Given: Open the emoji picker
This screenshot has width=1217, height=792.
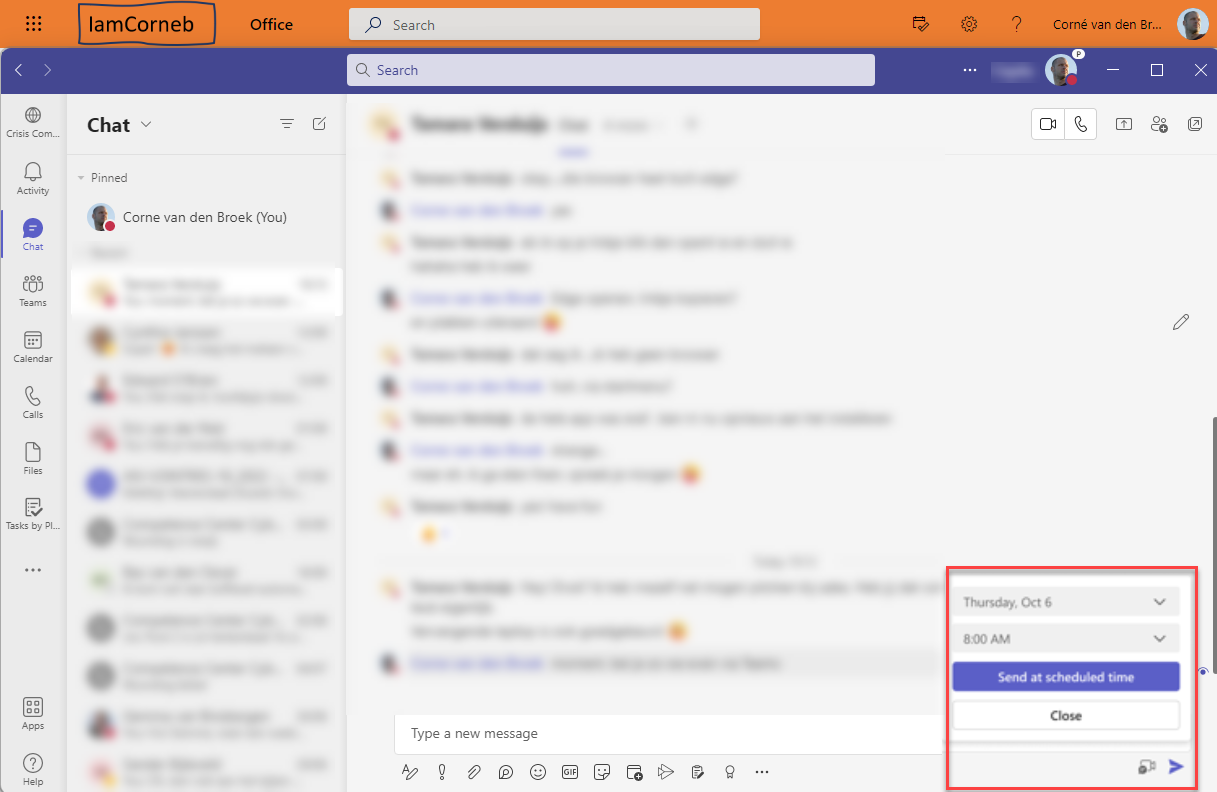Looking at the screenshot, I should 538,772.
